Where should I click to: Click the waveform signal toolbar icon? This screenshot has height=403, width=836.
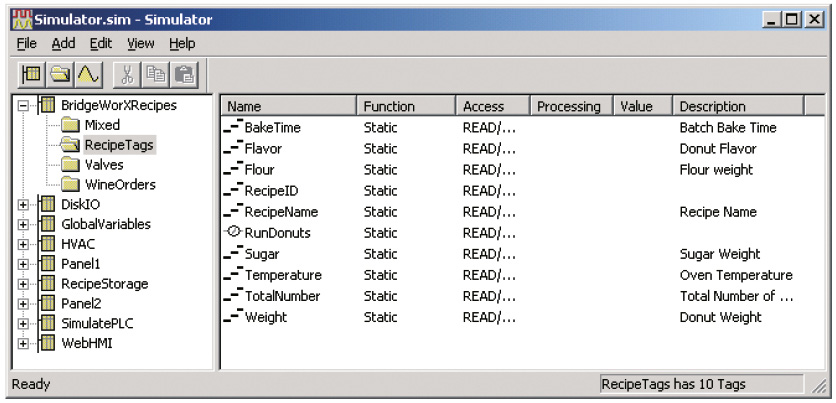pyautogui.click(x=88, y=75)
